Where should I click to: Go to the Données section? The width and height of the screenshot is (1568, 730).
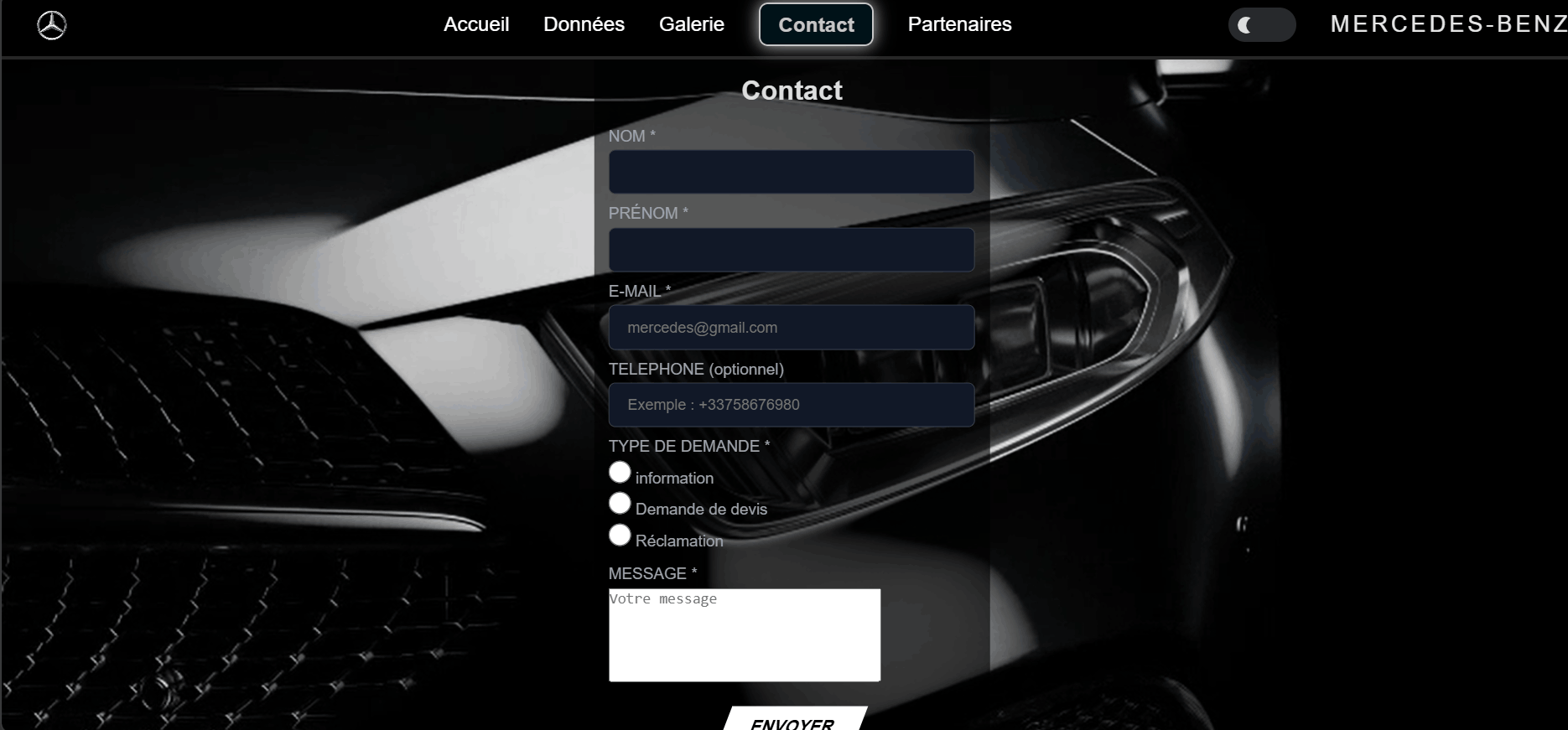point(584,24)
